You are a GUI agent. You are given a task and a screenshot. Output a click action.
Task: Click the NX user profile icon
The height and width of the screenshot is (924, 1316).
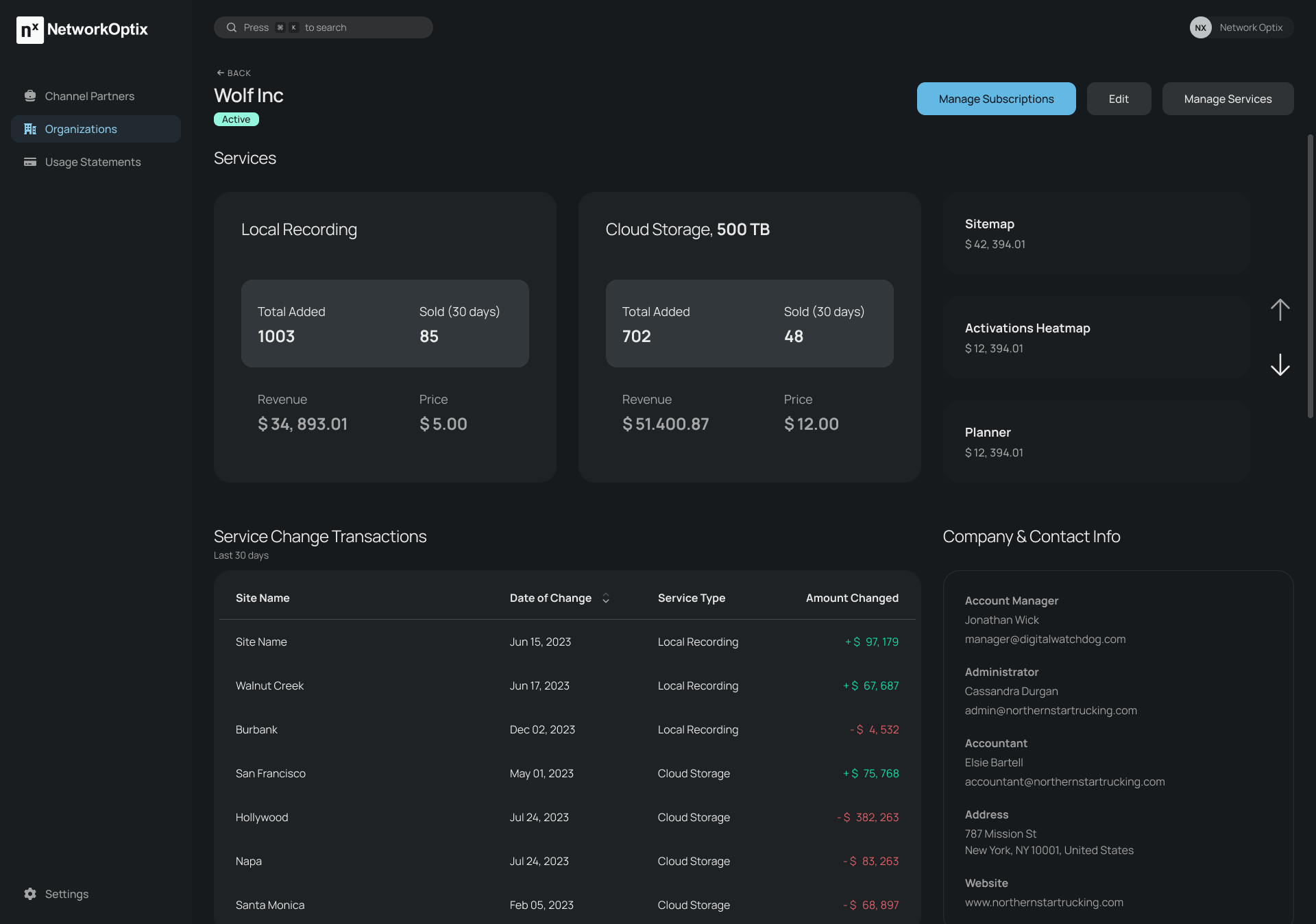pos(1200,27)
